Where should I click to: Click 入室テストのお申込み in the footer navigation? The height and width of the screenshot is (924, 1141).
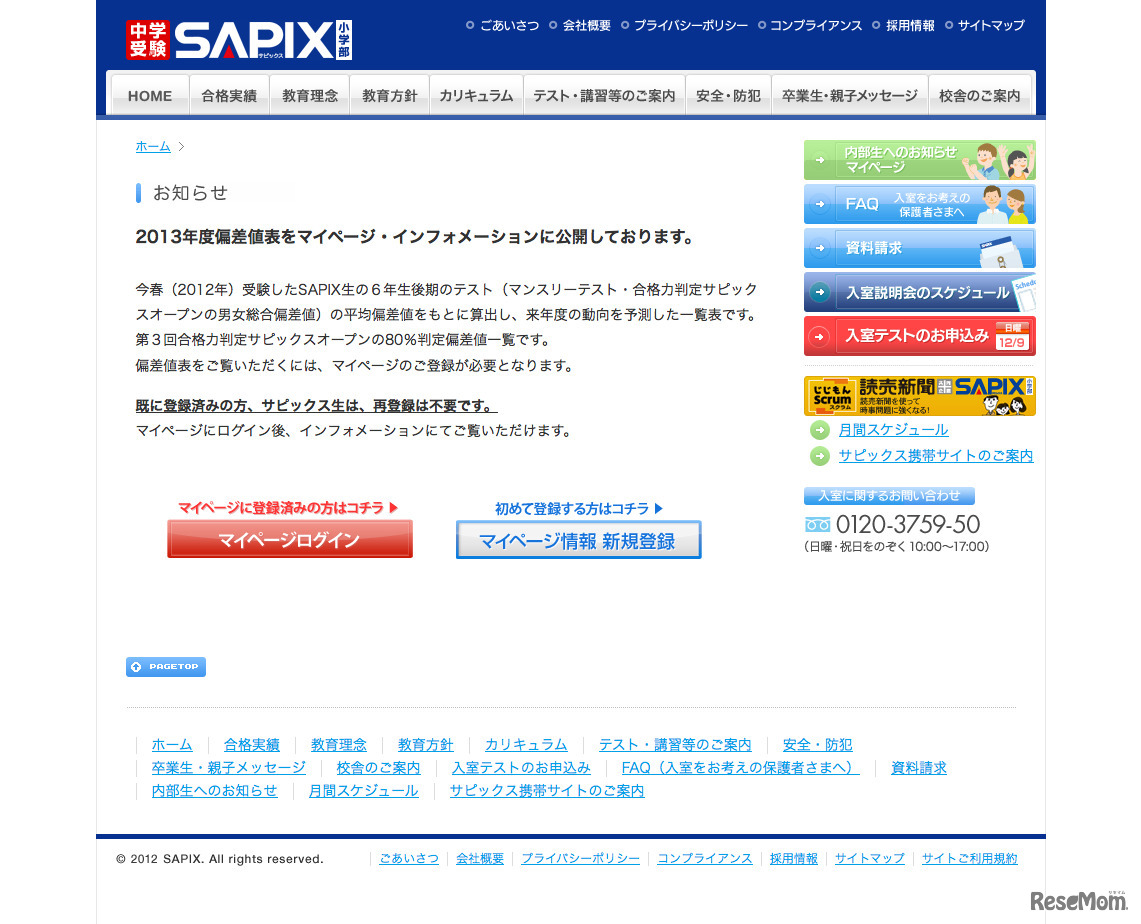tap(521, 768)
